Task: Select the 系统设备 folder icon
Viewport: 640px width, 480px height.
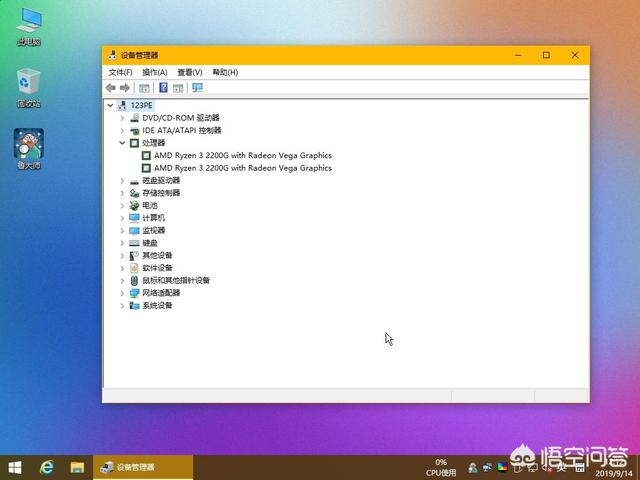Action: click(x=134, y=305)
